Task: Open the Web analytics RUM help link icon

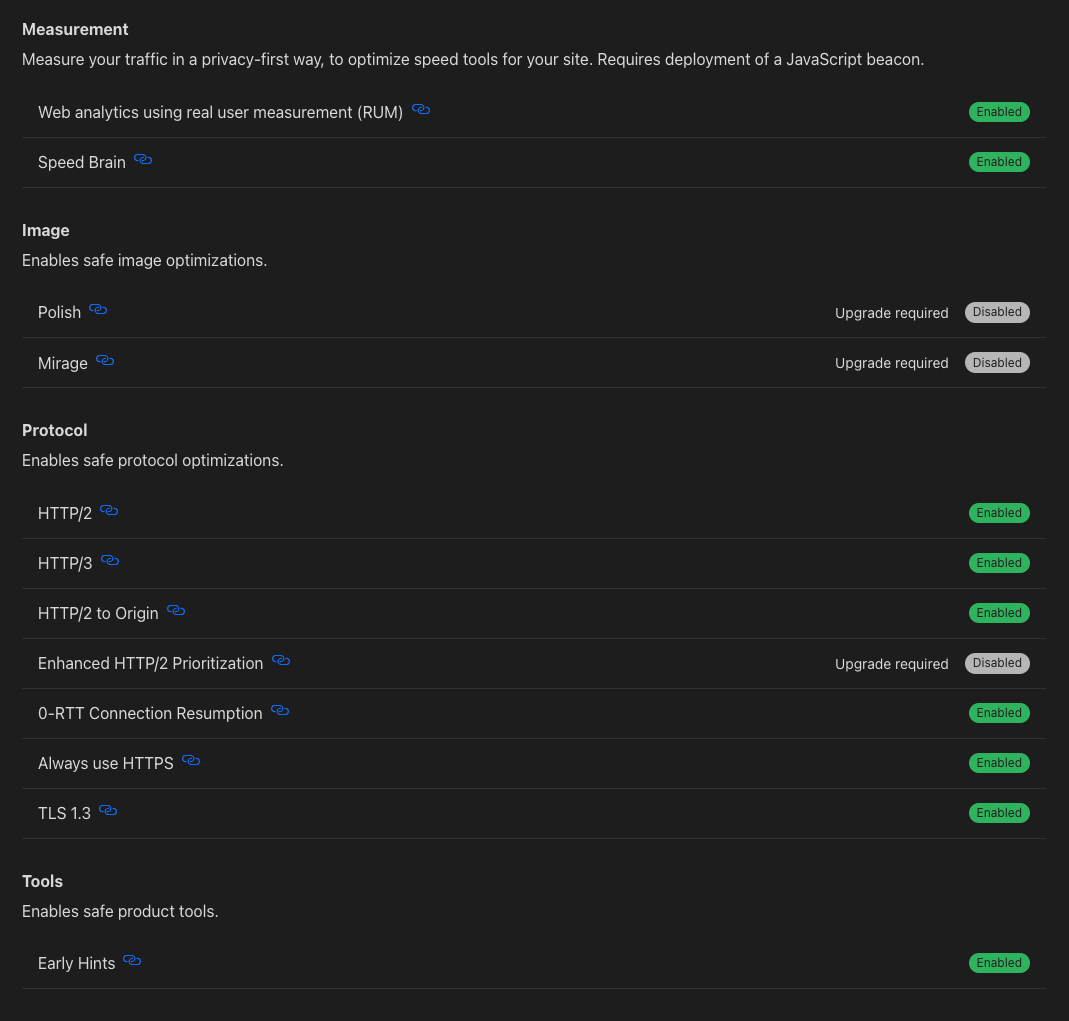Action: (420, 109)
